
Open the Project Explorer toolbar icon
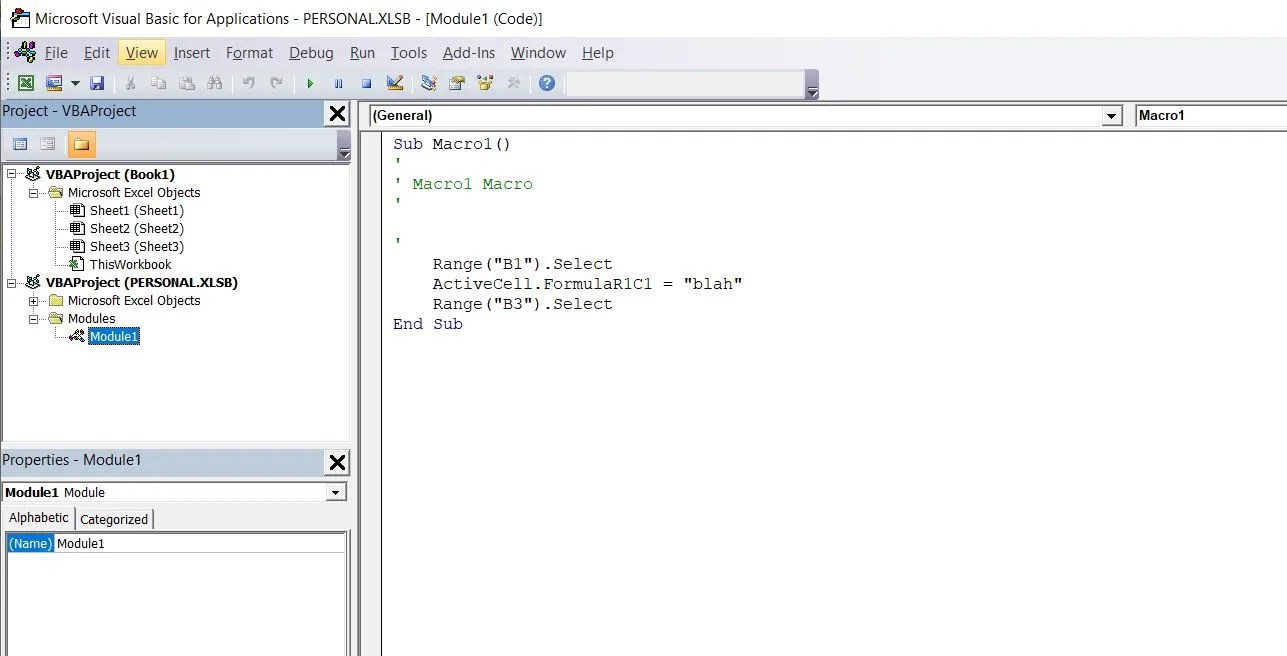429,83
